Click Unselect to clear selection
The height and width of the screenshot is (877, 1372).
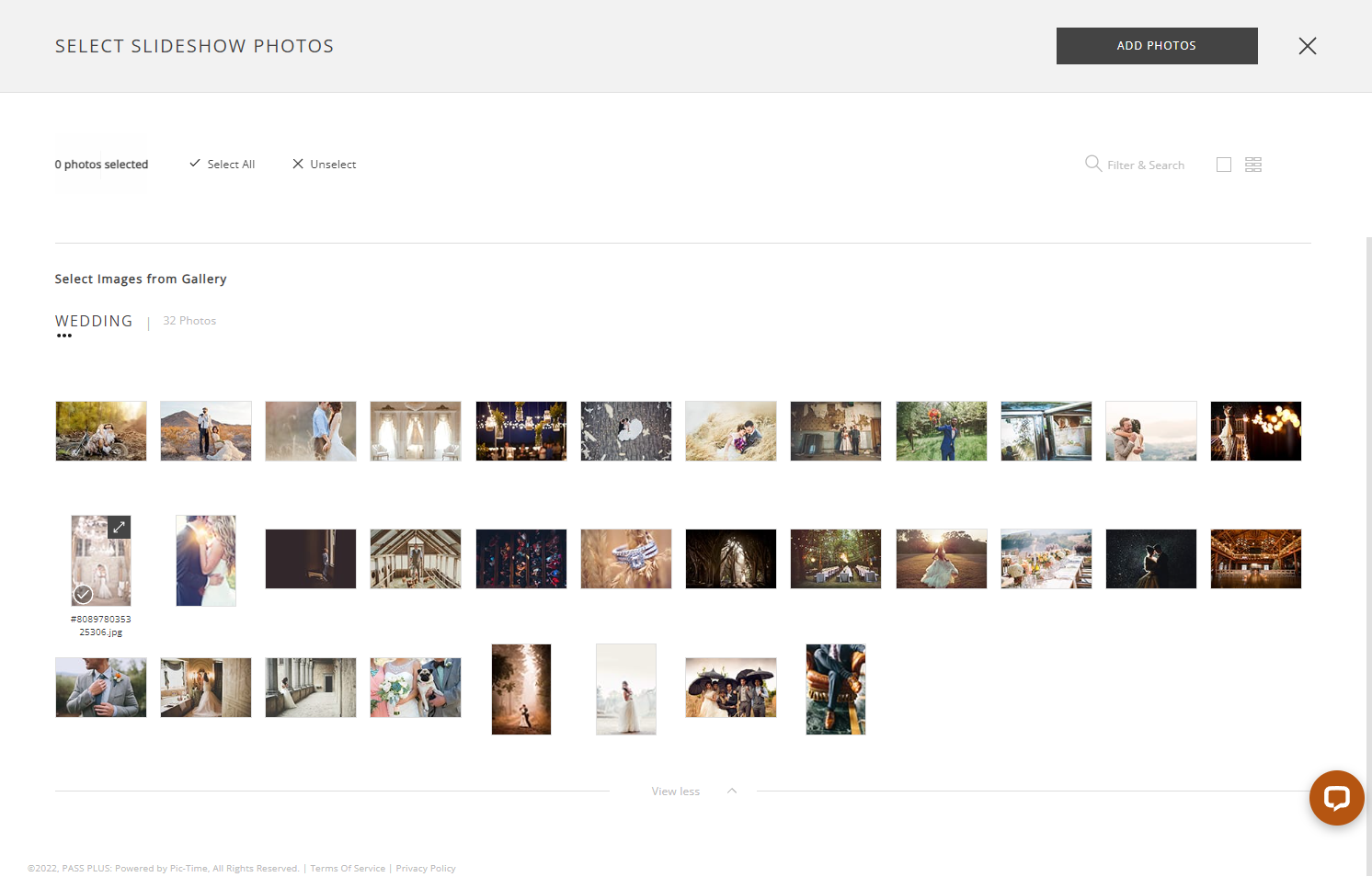coord(324,164)
